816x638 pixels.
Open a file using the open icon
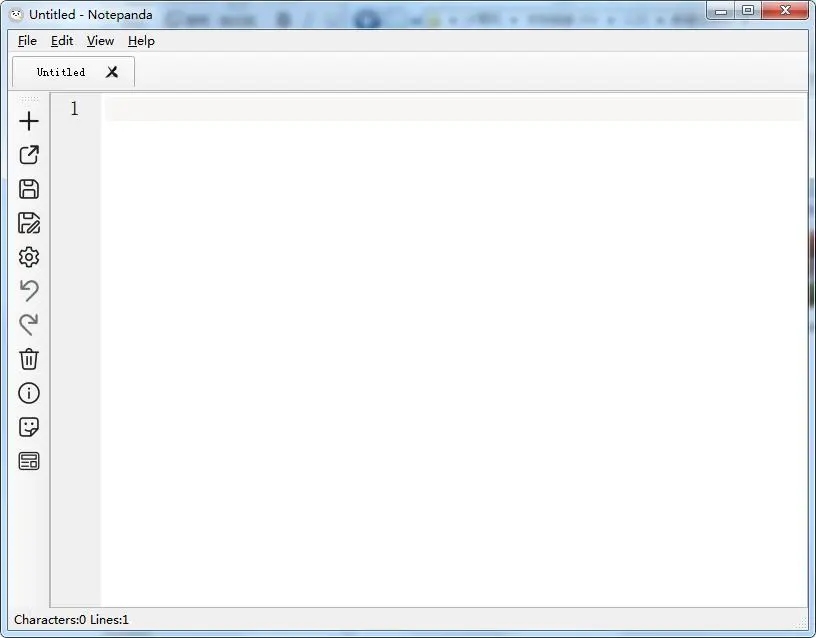(x=29, y=155)
